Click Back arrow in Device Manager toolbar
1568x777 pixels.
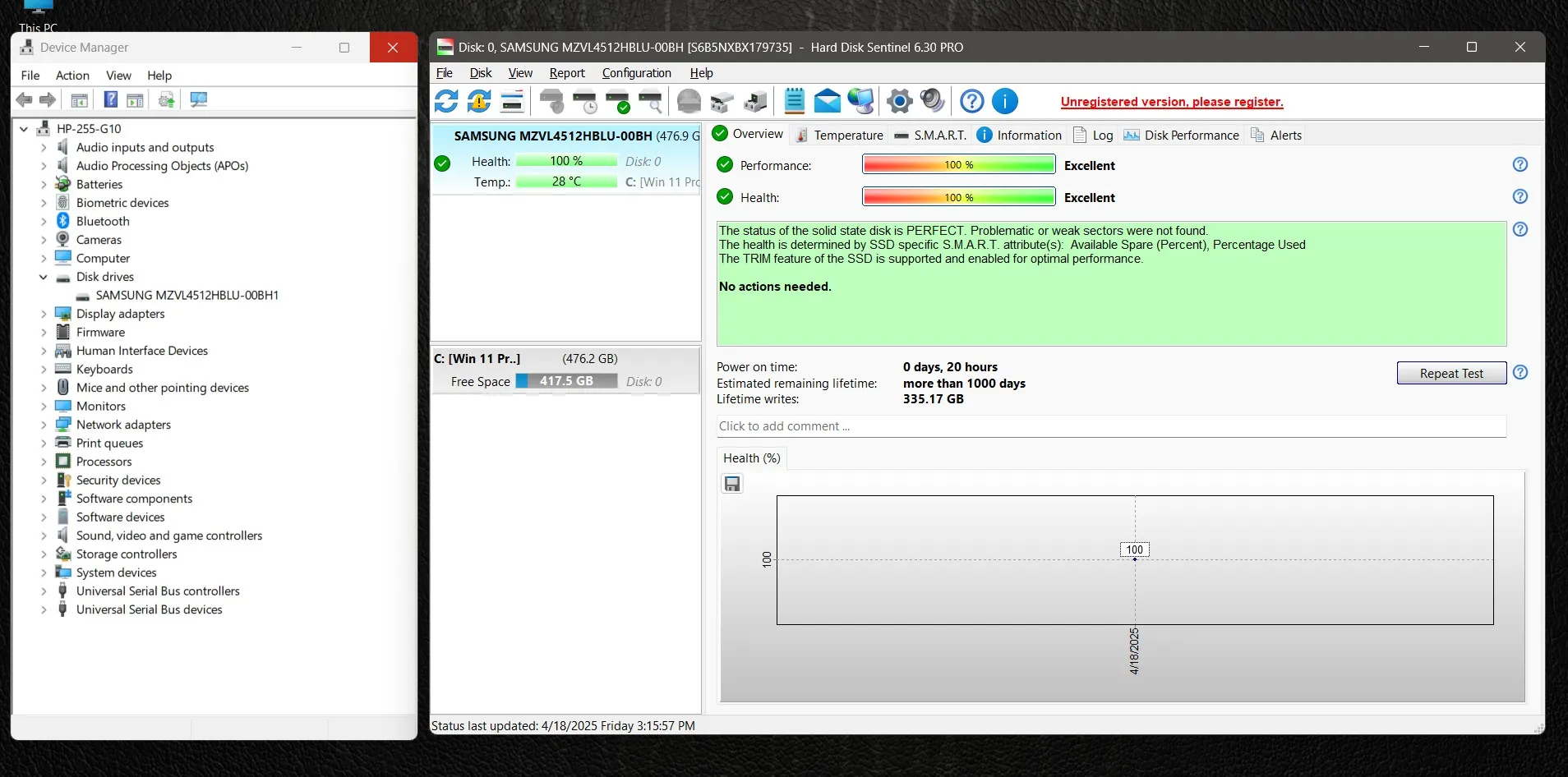25,99
